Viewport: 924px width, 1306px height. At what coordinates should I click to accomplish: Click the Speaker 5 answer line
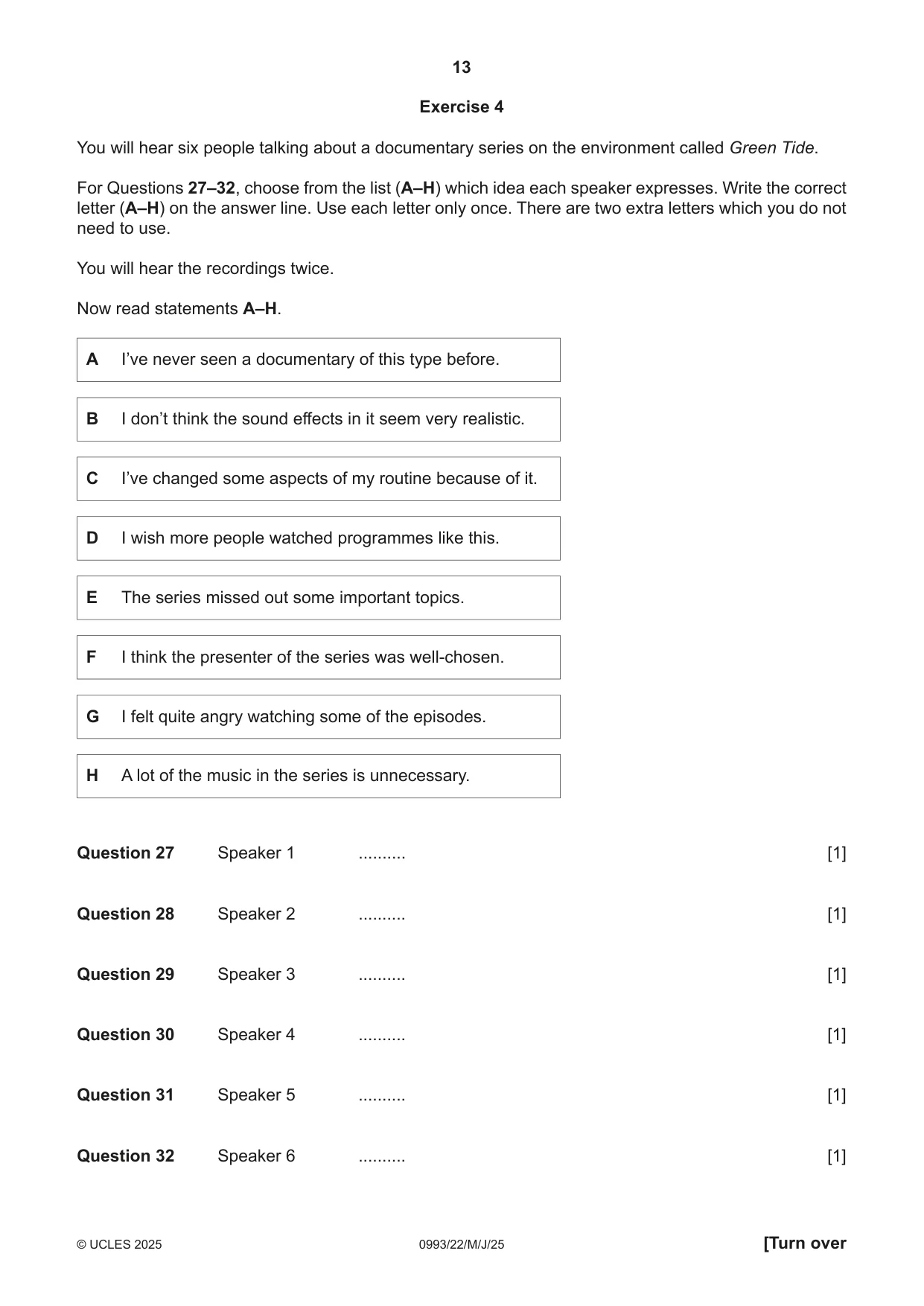[x=382, y=1095]
